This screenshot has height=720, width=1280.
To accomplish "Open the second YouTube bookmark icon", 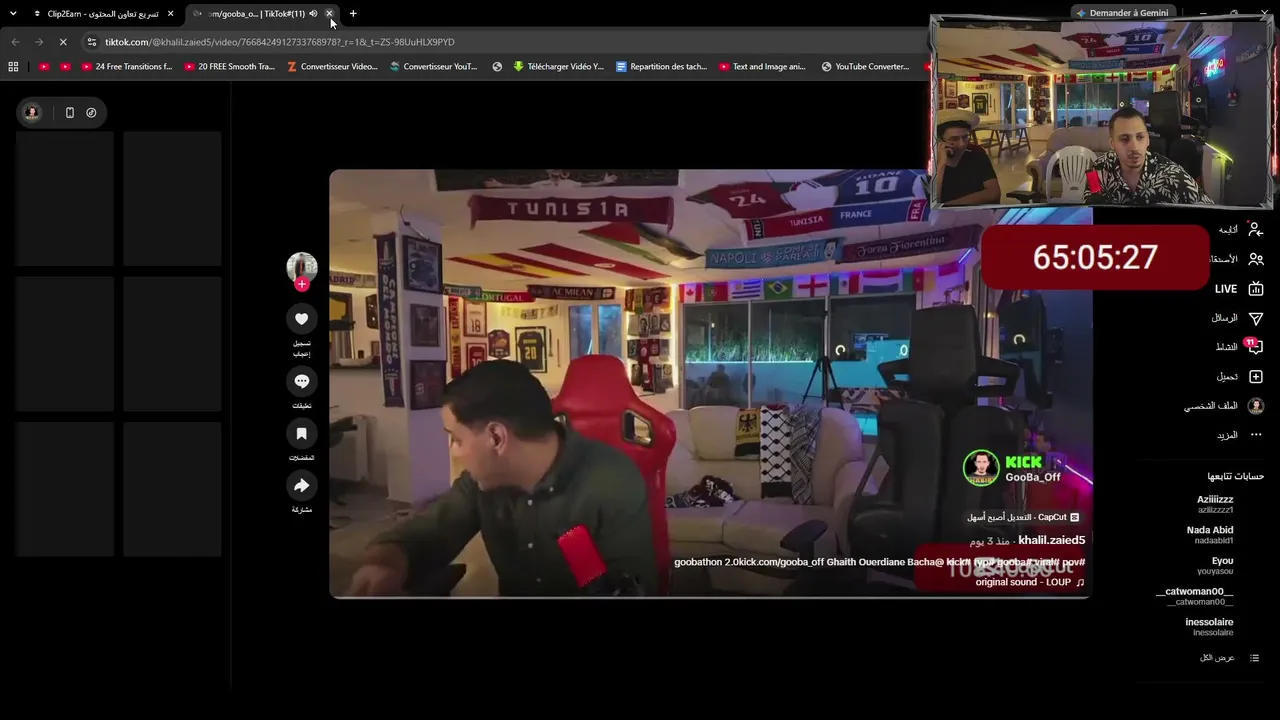I will 65,67.
